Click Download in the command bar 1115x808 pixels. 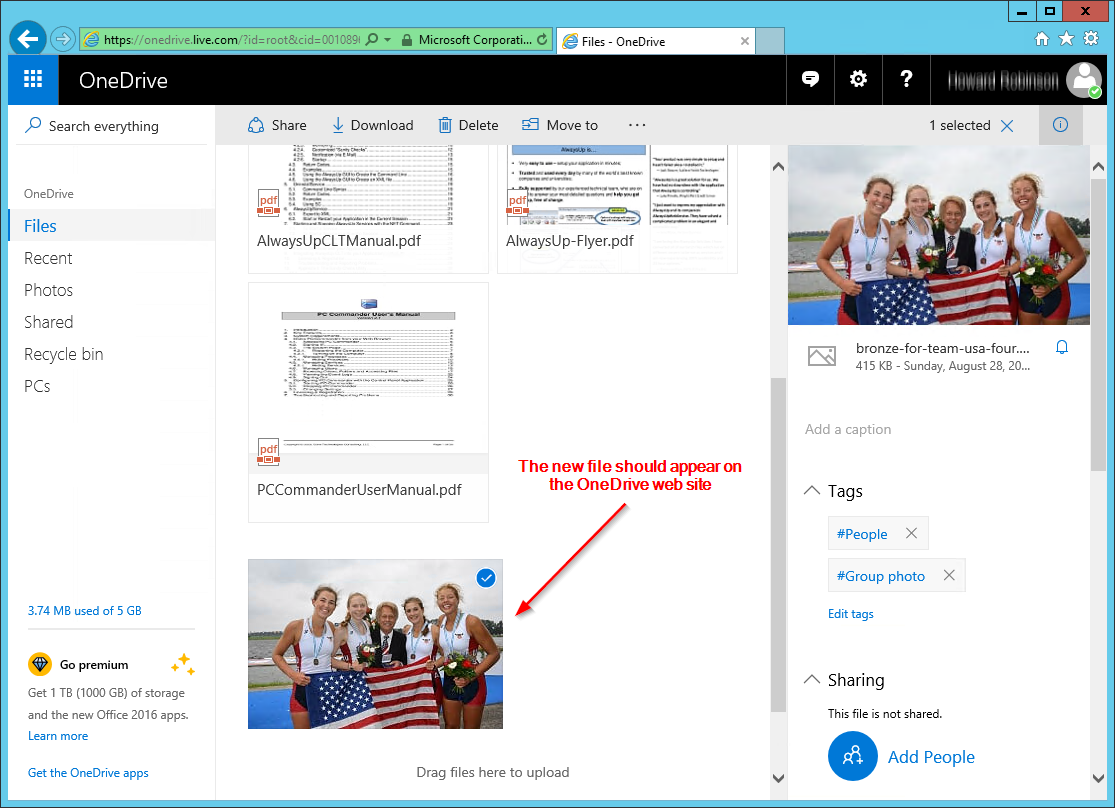373,125
